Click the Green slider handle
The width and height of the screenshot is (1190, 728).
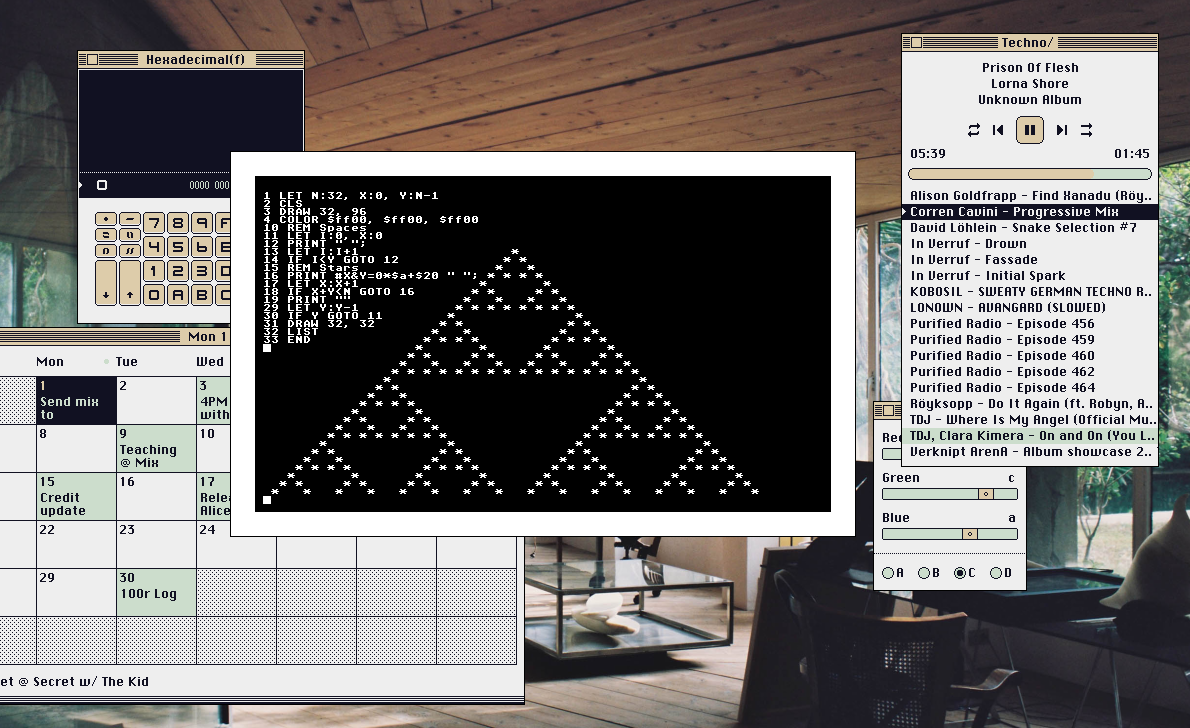click(x=985, y=494)
